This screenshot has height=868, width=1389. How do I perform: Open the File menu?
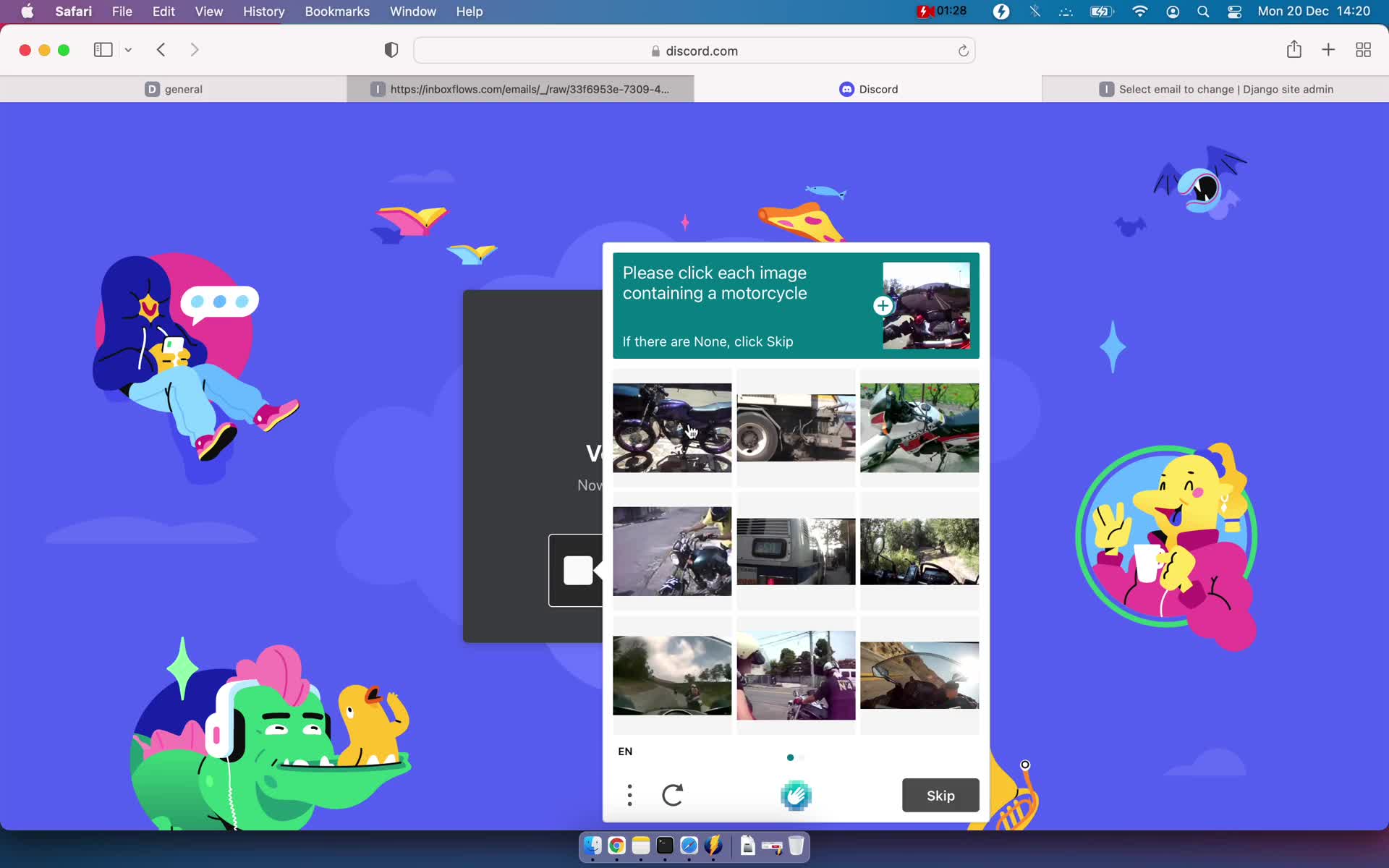[122, 12]
